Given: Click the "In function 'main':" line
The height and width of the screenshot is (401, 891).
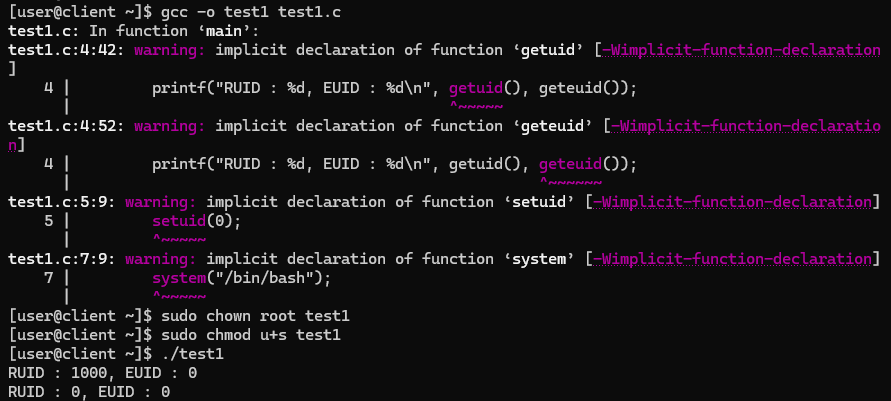Looking at the screenshot, I should pyautogui.click(x=174, y=31).
